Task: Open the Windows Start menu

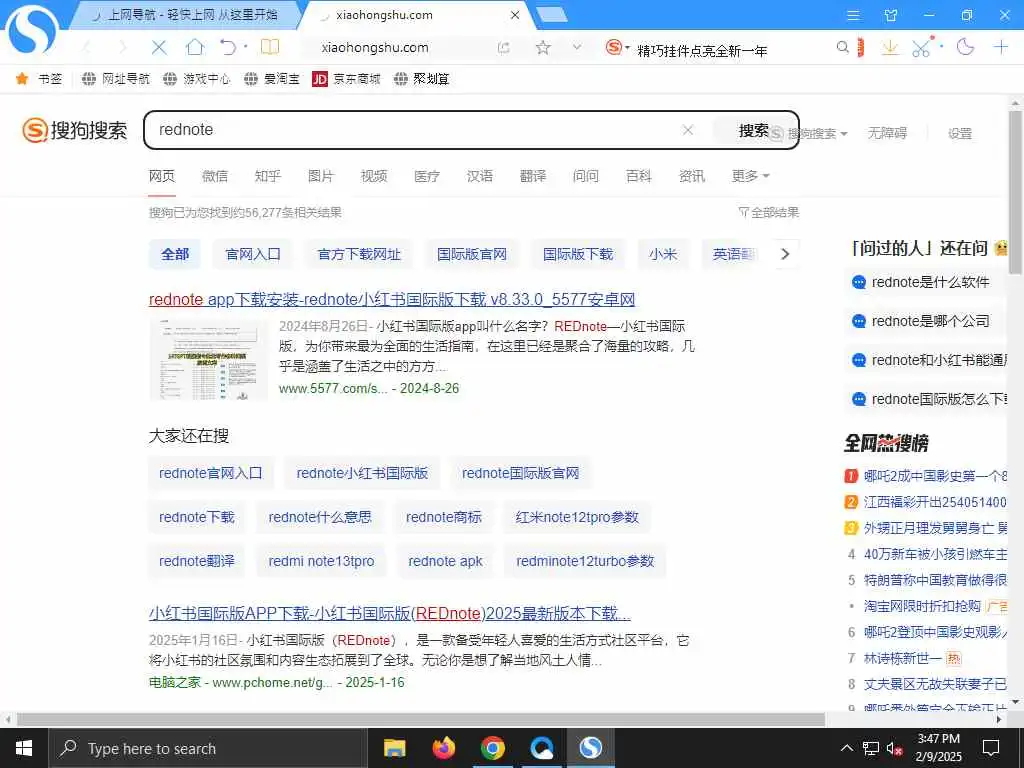Action: click(x=24, y=748)
